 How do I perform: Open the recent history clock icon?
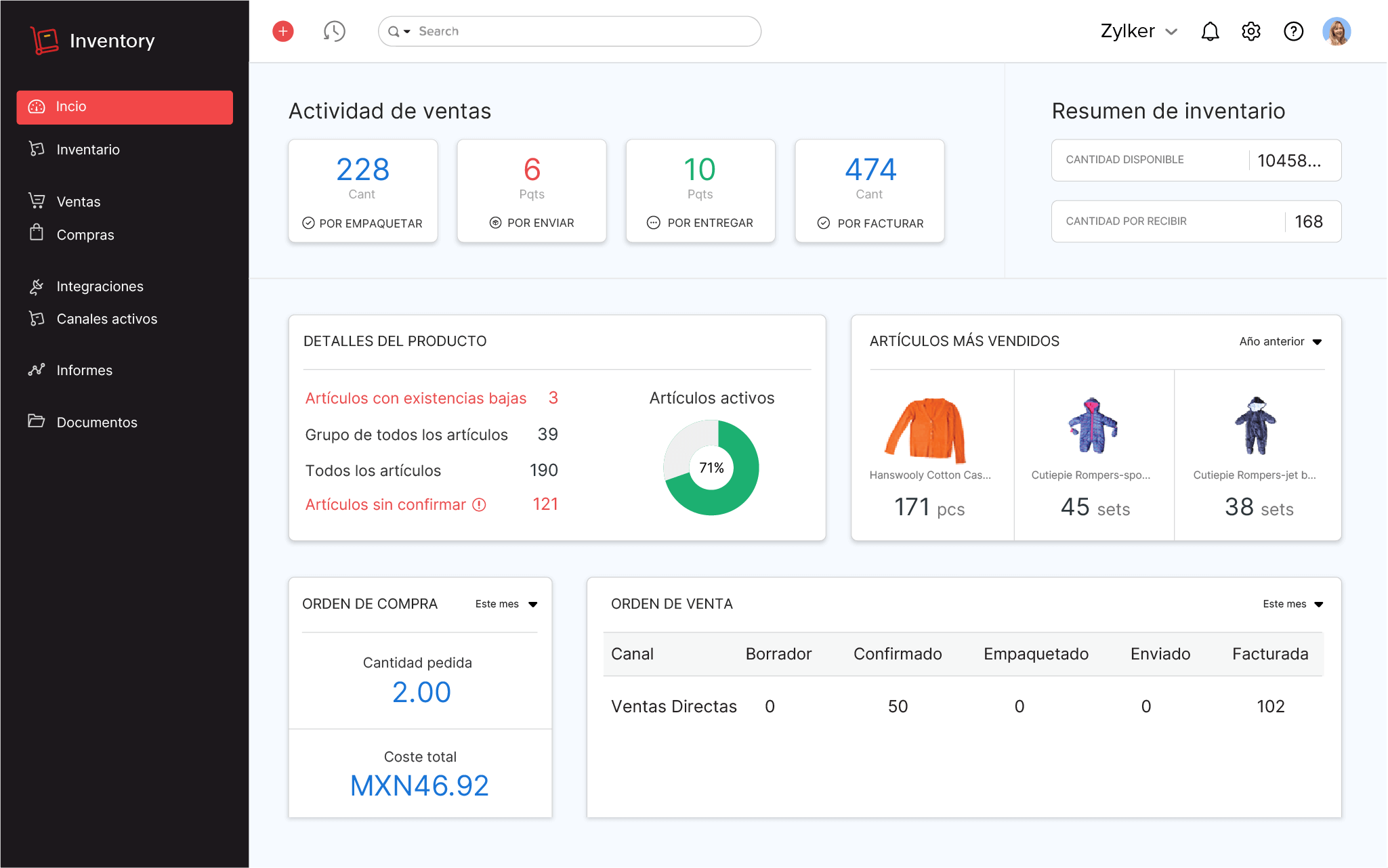coord(334,31)
